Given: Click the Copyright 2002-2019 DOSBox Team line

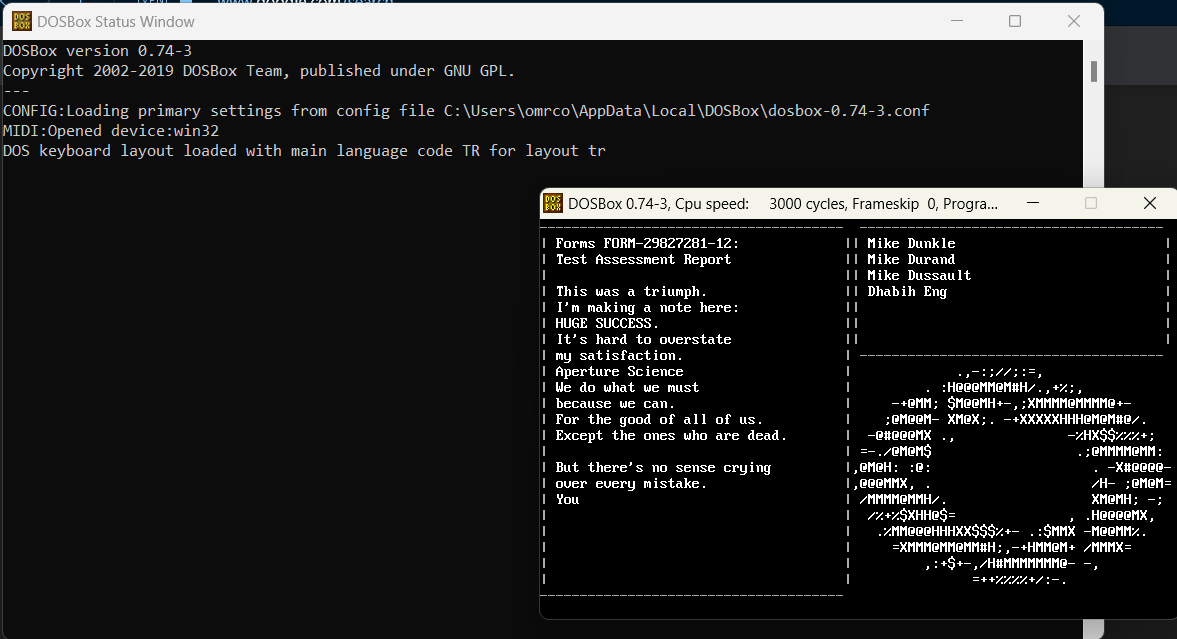Looking at the screenshot, I should (259, 71).
